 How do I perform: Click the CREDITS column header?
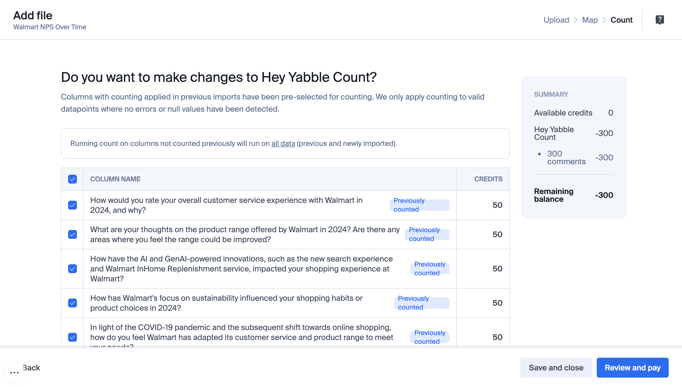pos(488,179)
